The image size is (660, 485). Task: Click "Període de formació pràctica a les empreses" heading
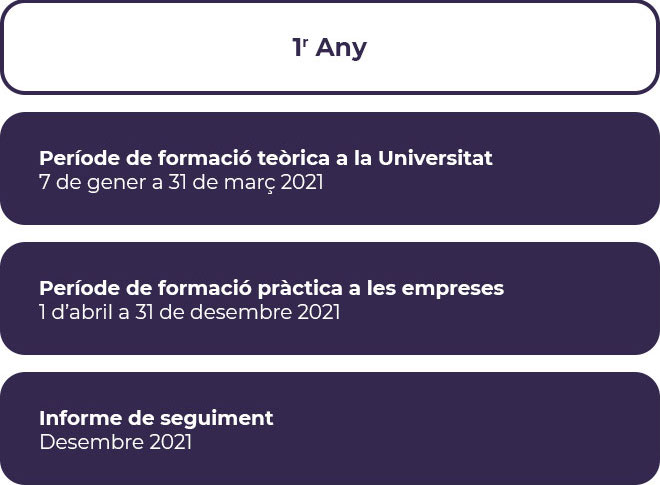tap(271, 288)
